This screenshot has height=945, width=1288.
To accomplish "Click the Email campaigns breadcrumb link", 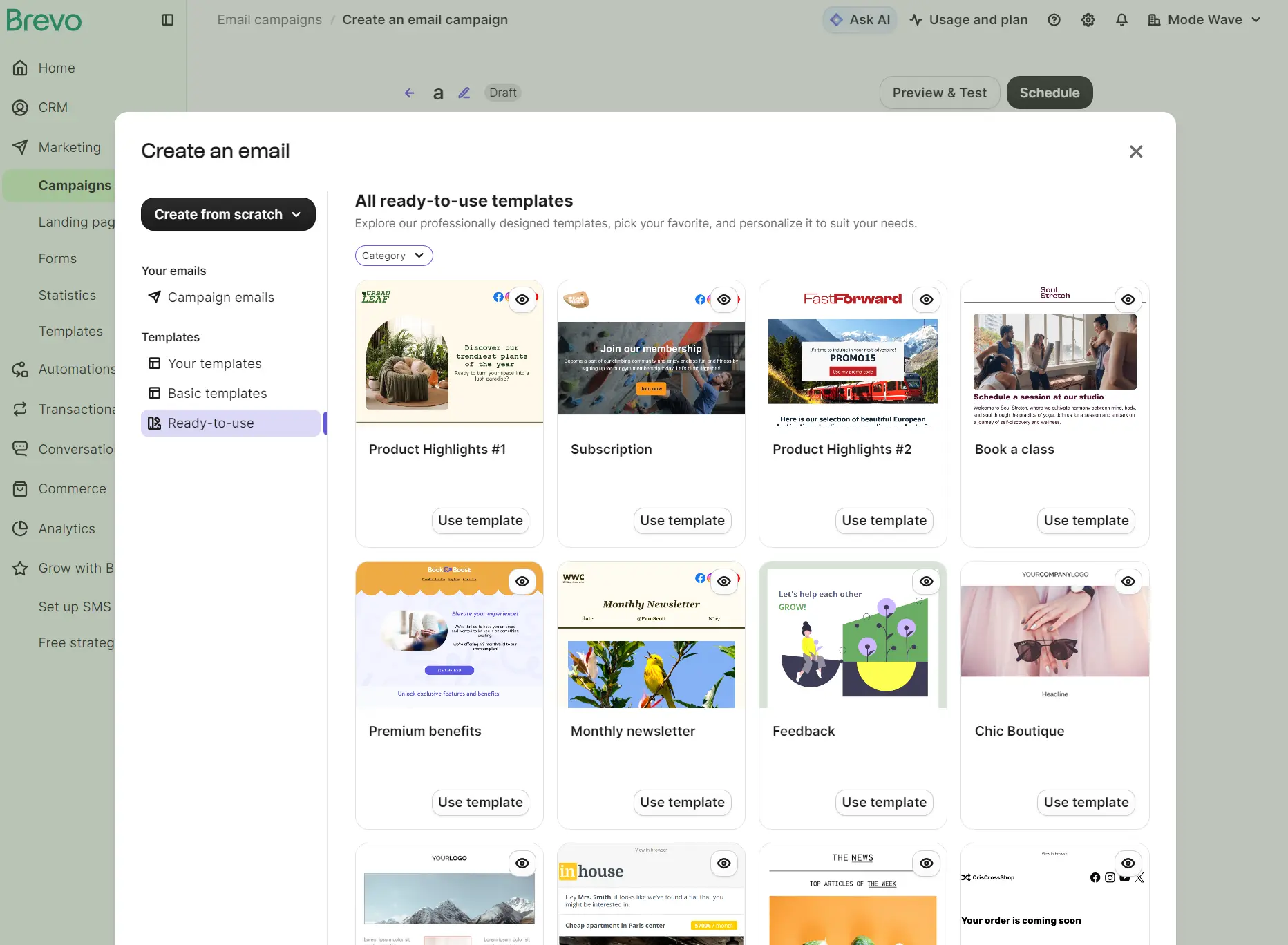I will pos(269,20).
